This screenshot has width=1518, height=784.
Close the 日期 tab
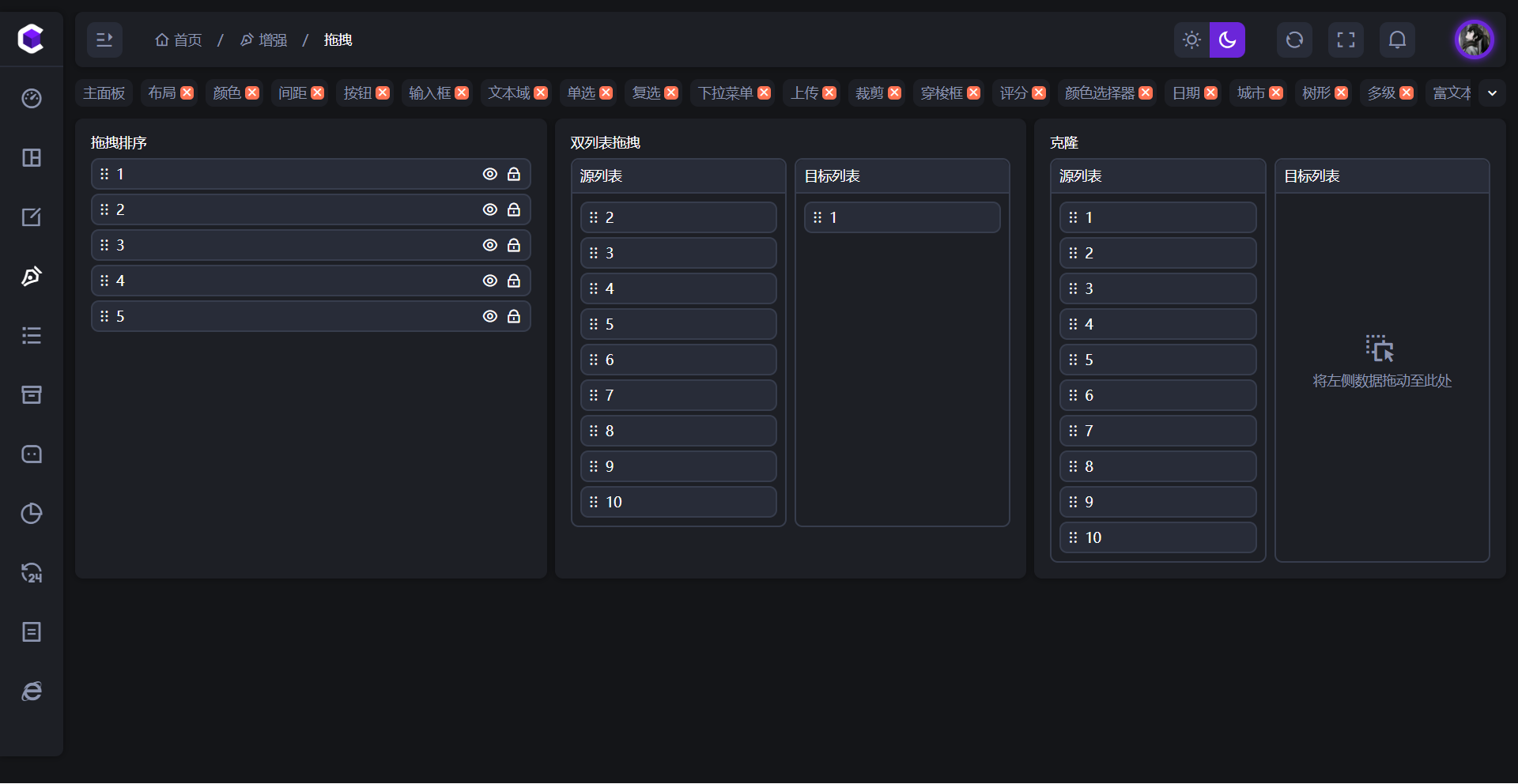(1211, 93)
